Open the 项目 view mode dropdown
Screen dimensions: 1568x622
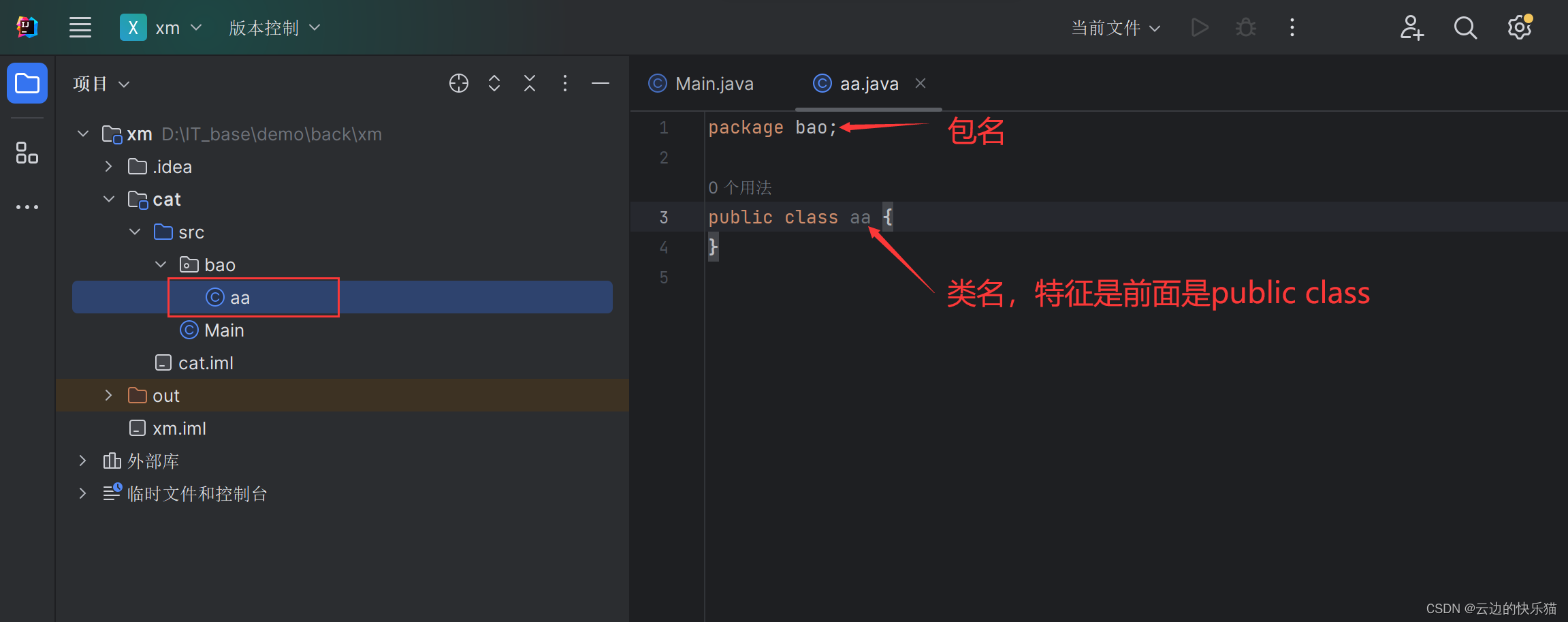(x=101, y=84)
